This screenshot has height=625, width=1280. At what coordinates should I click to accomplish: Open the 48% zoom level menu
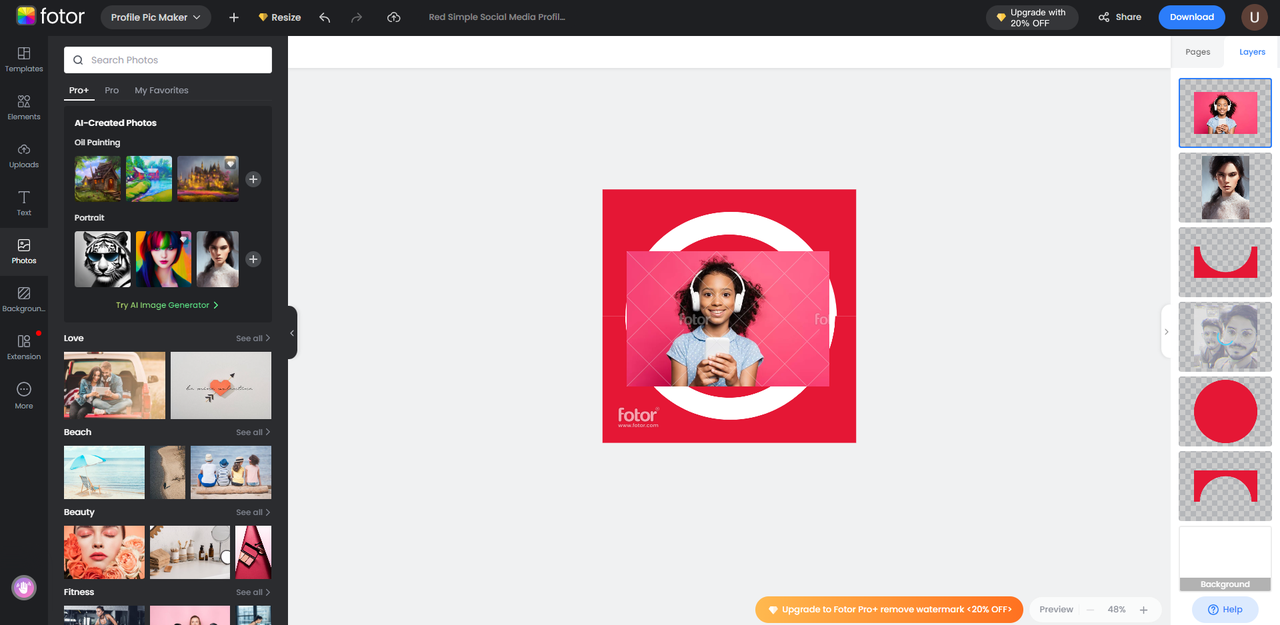[x=1117, y=609]
